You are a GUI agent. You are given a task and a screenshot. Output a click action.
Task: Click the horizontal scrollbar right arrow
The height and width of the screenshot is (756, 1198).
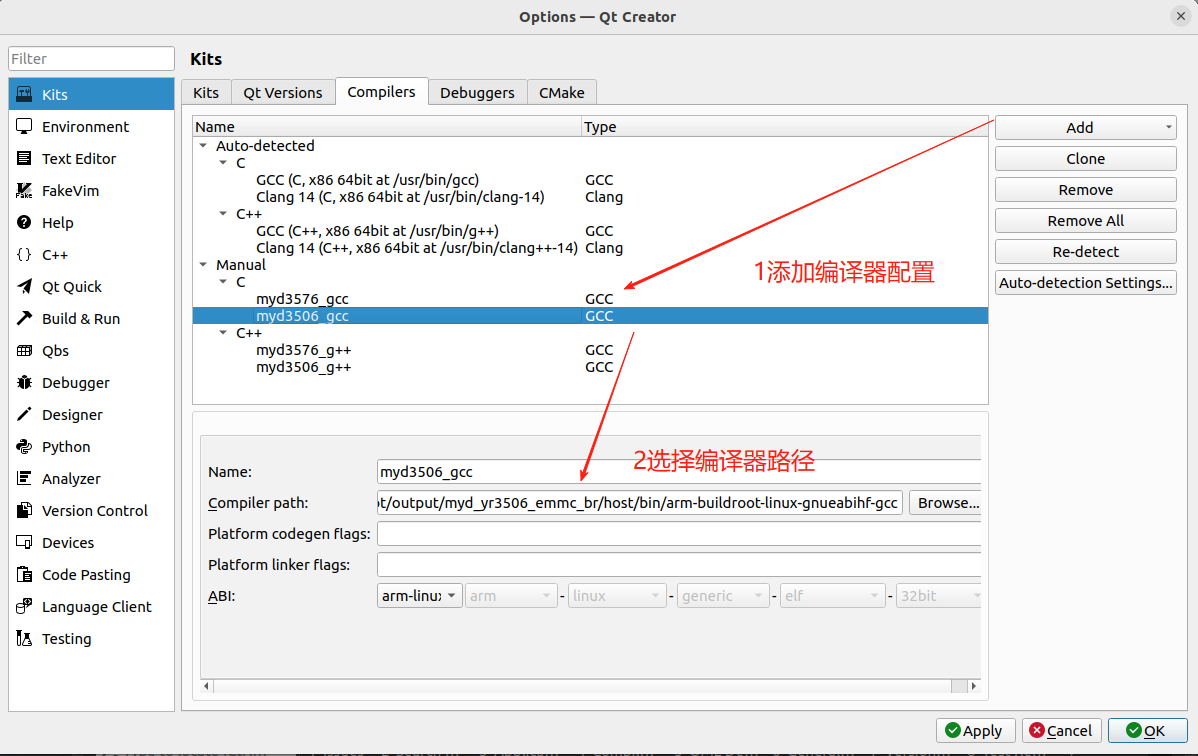tap(973, 686)
